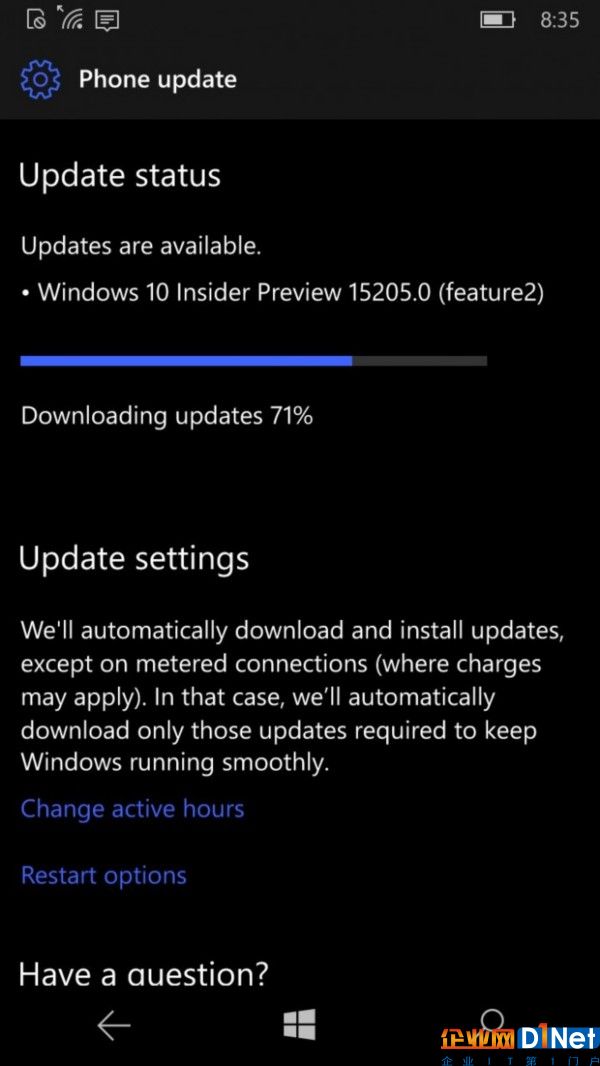600x1066 pixels.
Task: Tap the Search magnifier navigation icon
Action: click(x=492, y=1020)
